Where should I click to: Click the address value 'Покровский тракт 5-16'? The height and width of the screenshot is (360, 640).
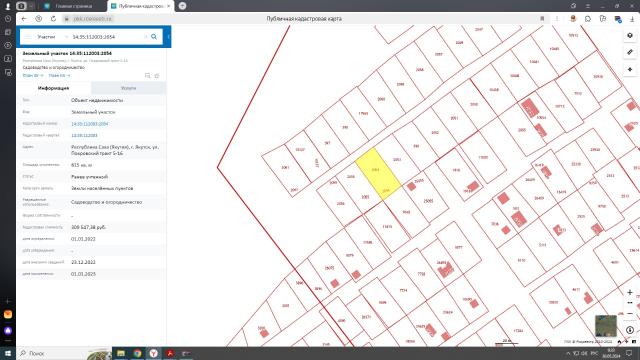point(97,153)
